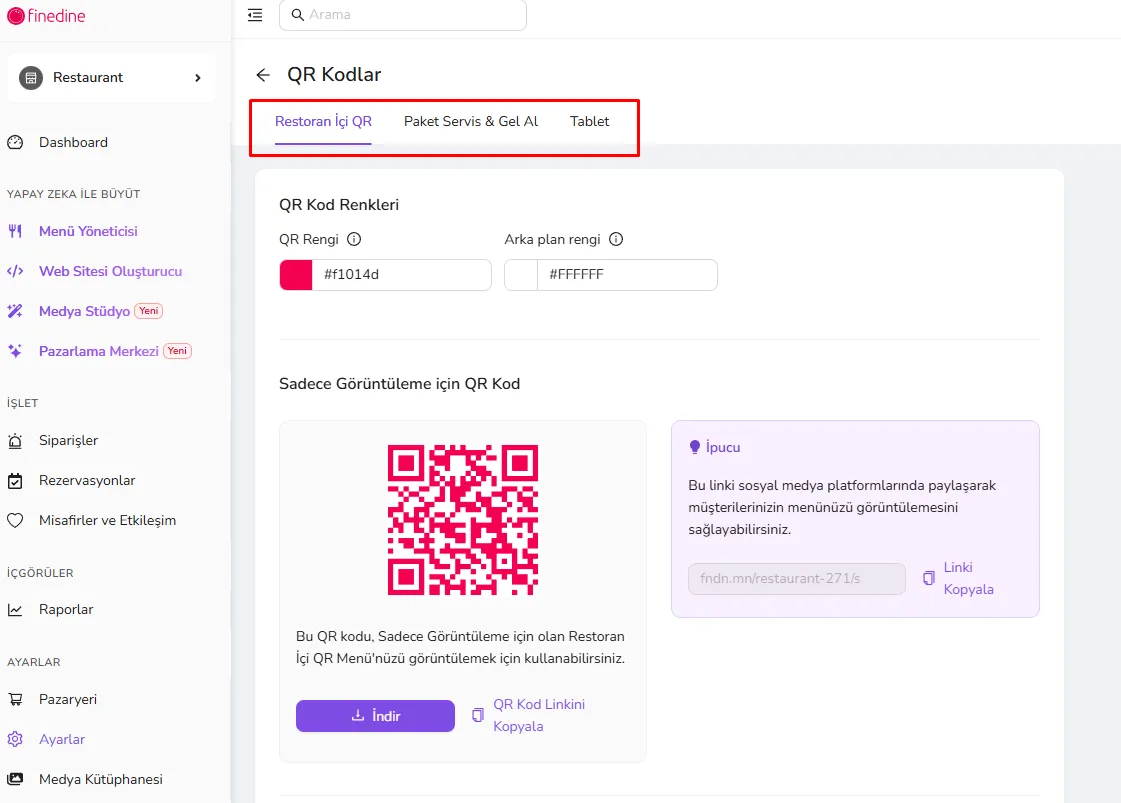Click the search magnifier icon

(x=297, y=14)
